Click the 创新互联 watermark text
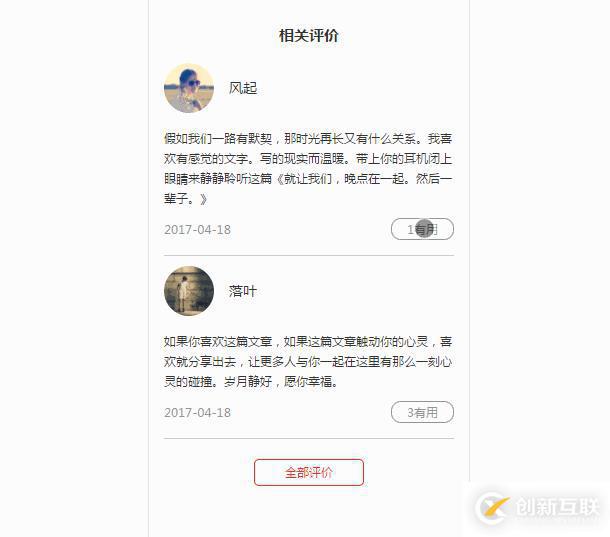The height and width of the screenshot is (537, 610). coord(557,507)
